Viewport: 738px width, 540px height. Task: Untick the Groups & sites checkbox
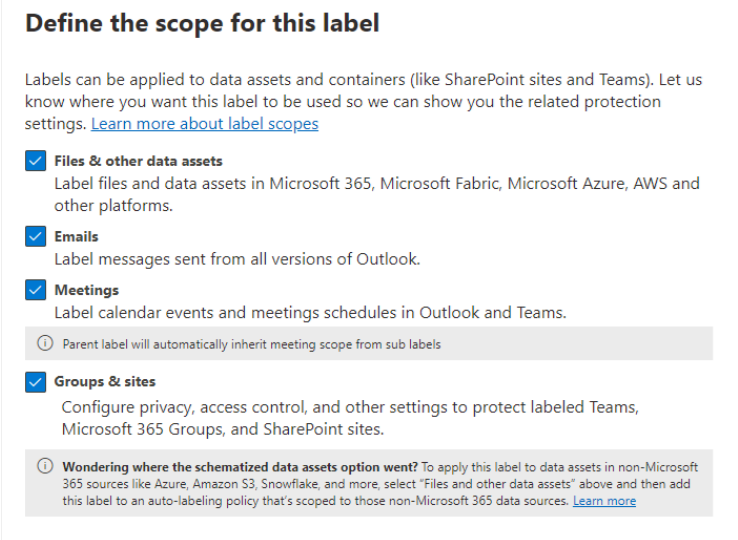pyautogui.click(x=36, y=382)
